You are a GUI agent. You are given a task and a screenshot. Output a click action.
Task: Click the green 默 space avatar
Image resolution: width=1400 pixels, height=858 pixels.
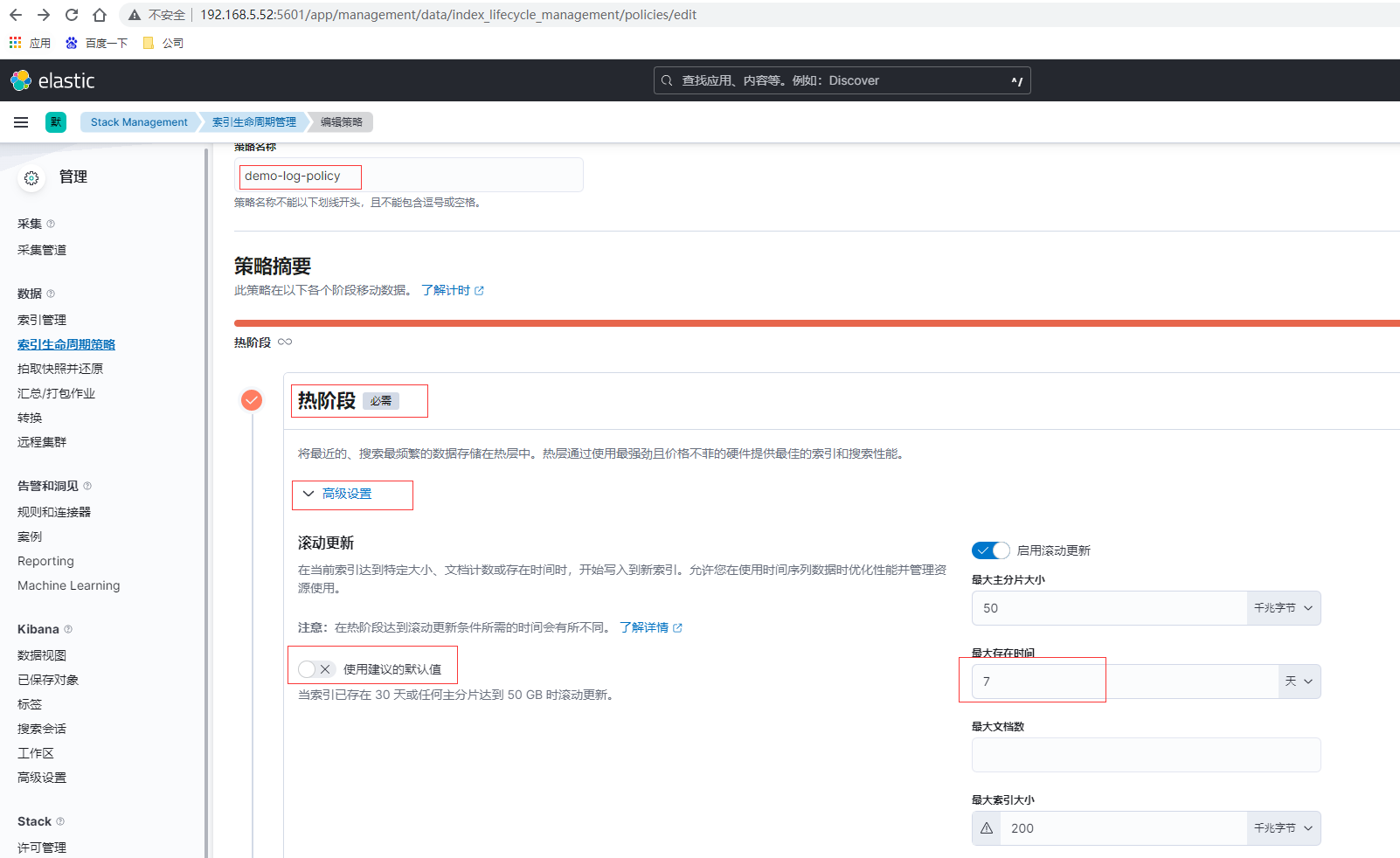pos(56,122)
